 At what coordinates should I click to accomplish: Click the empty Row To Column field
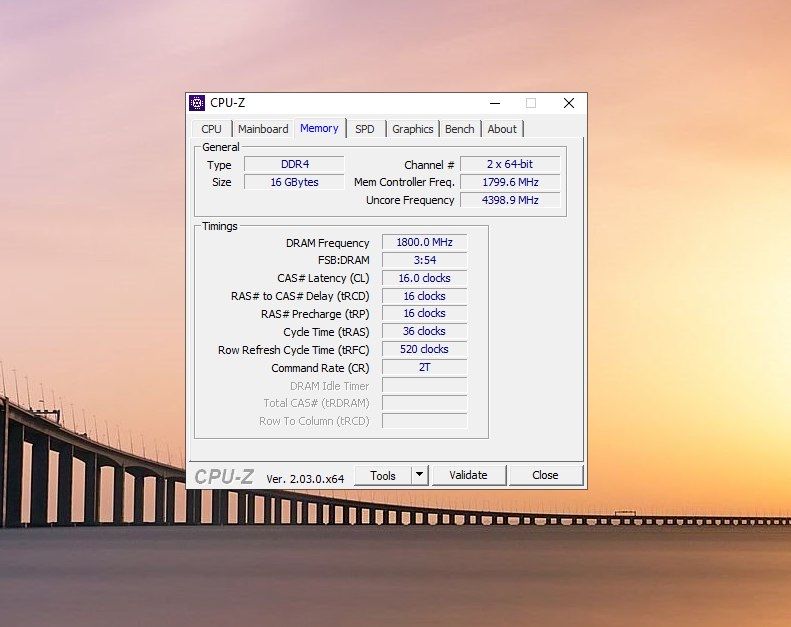tap(425, 421)
